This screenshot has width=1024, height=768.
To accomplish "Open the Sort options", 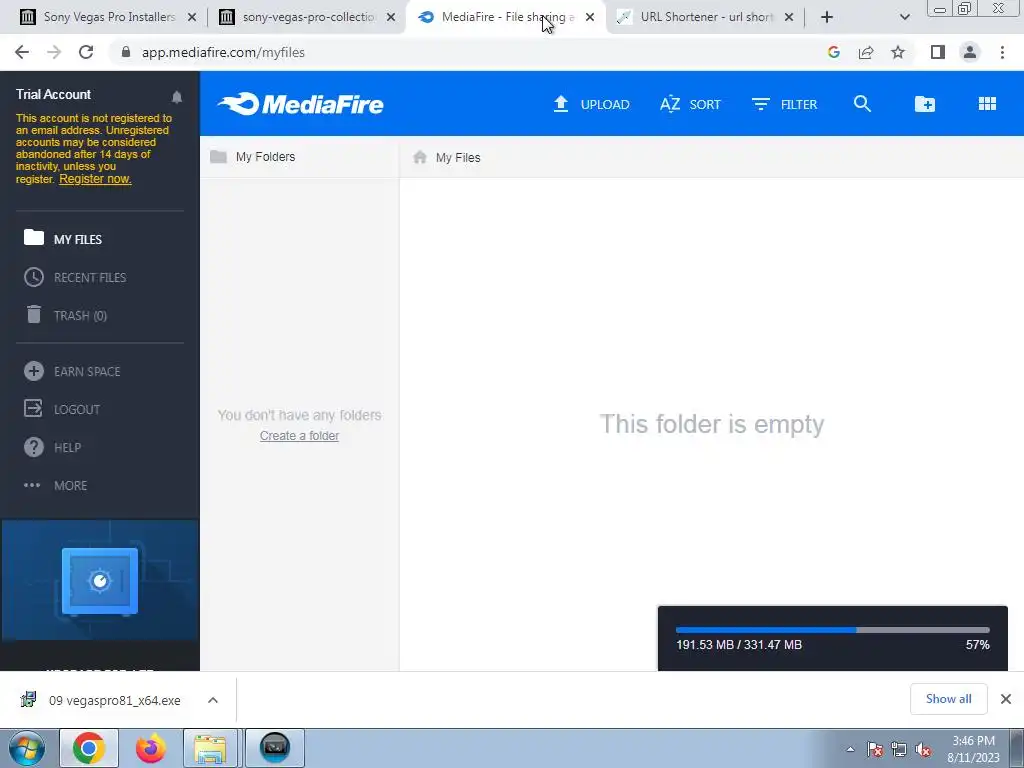I will click(690, 104).
